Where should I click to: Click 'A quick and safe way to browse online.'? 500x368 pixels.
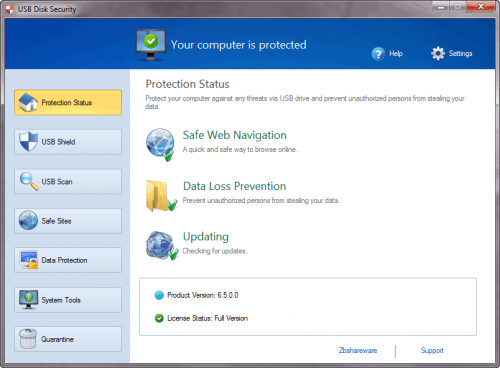(240, 149)
